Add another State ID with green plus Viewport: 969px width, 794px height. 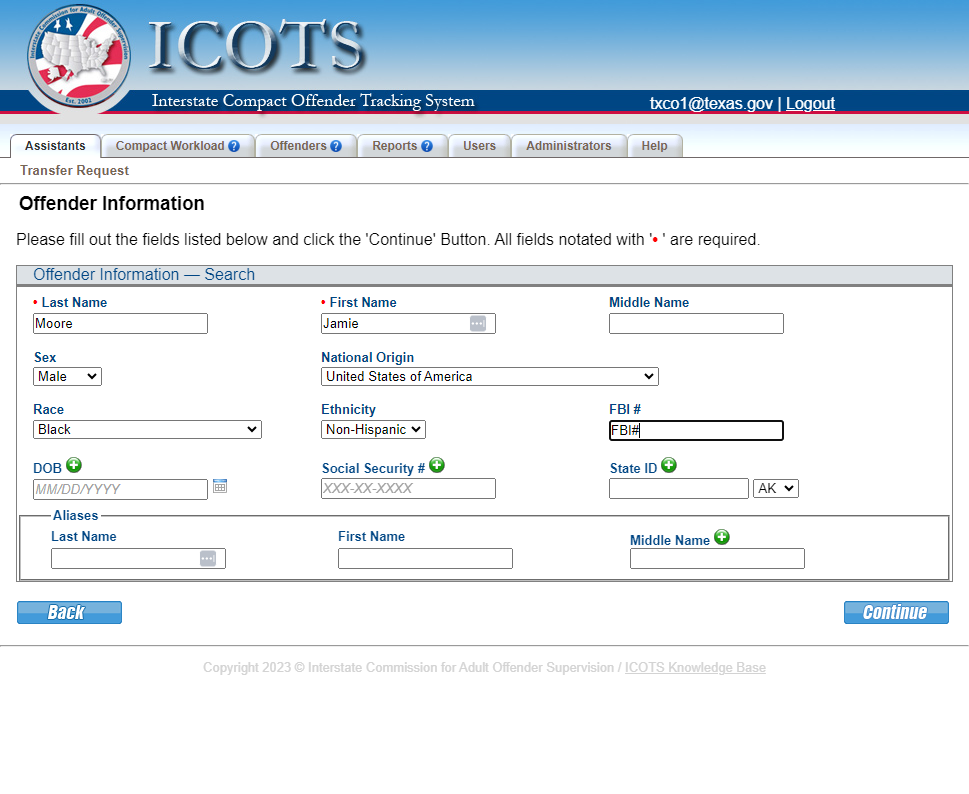pyautogui.click(x=669, y=465)
